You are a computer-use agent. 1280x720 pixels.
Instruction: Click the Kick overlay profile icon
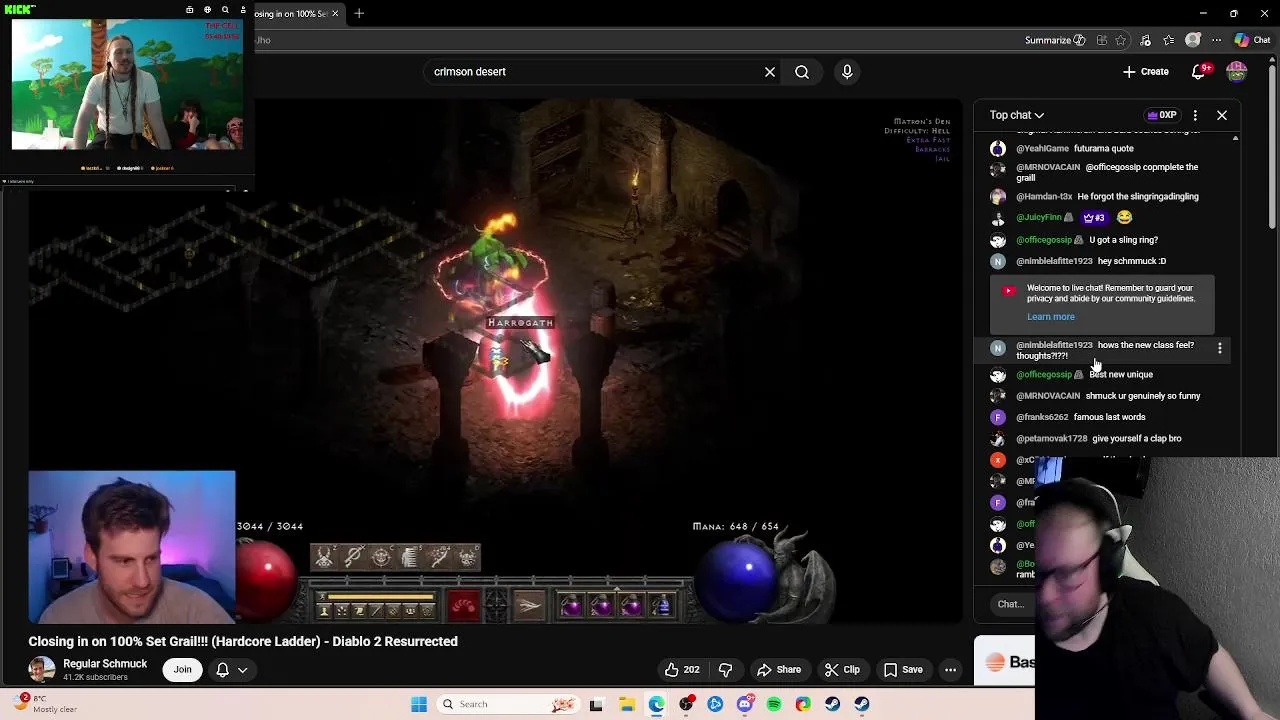click(x=243, y=10)
